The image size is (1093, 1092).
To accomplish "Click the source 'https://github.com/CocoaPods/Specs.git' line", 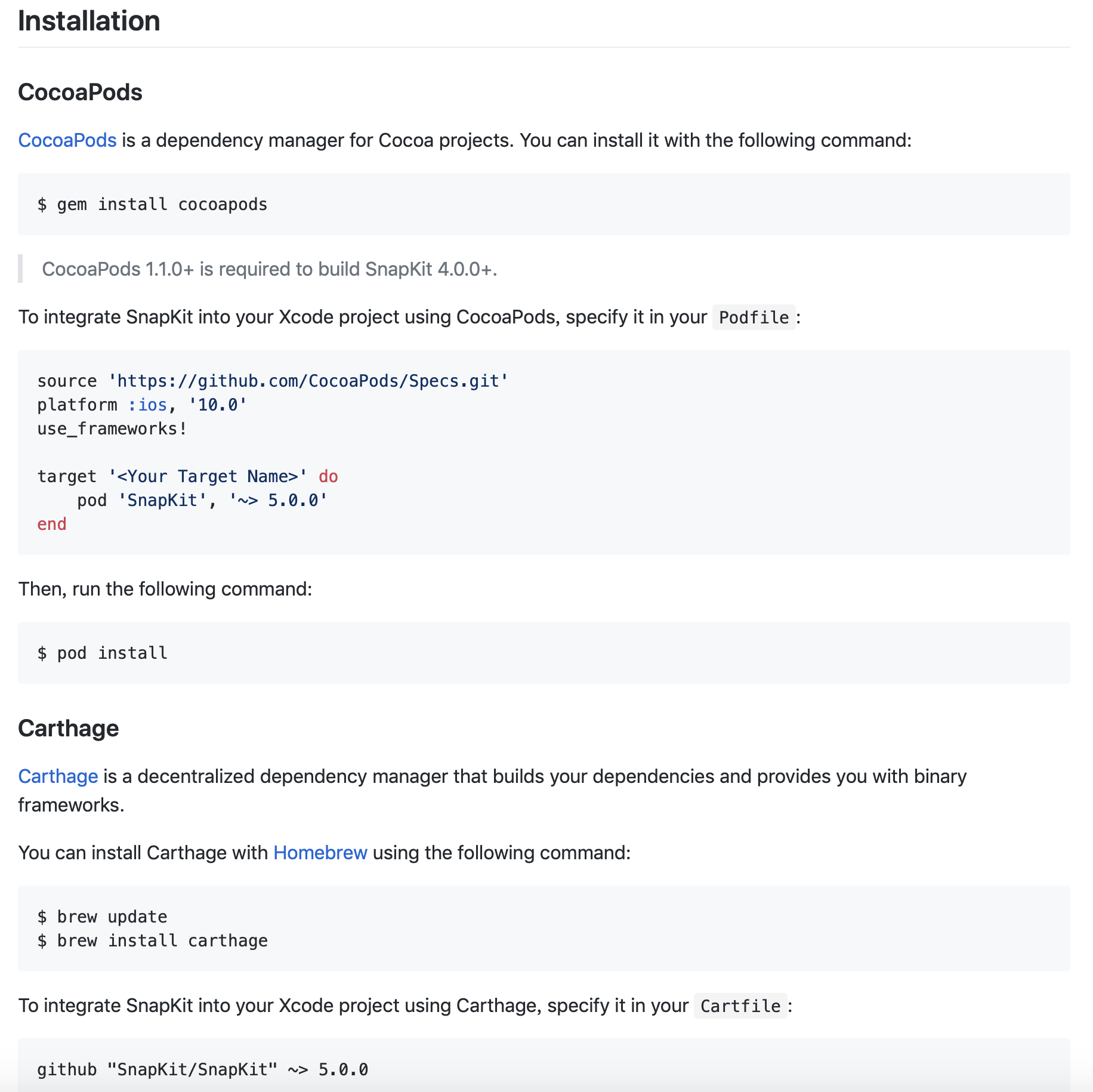I will 273,381.
